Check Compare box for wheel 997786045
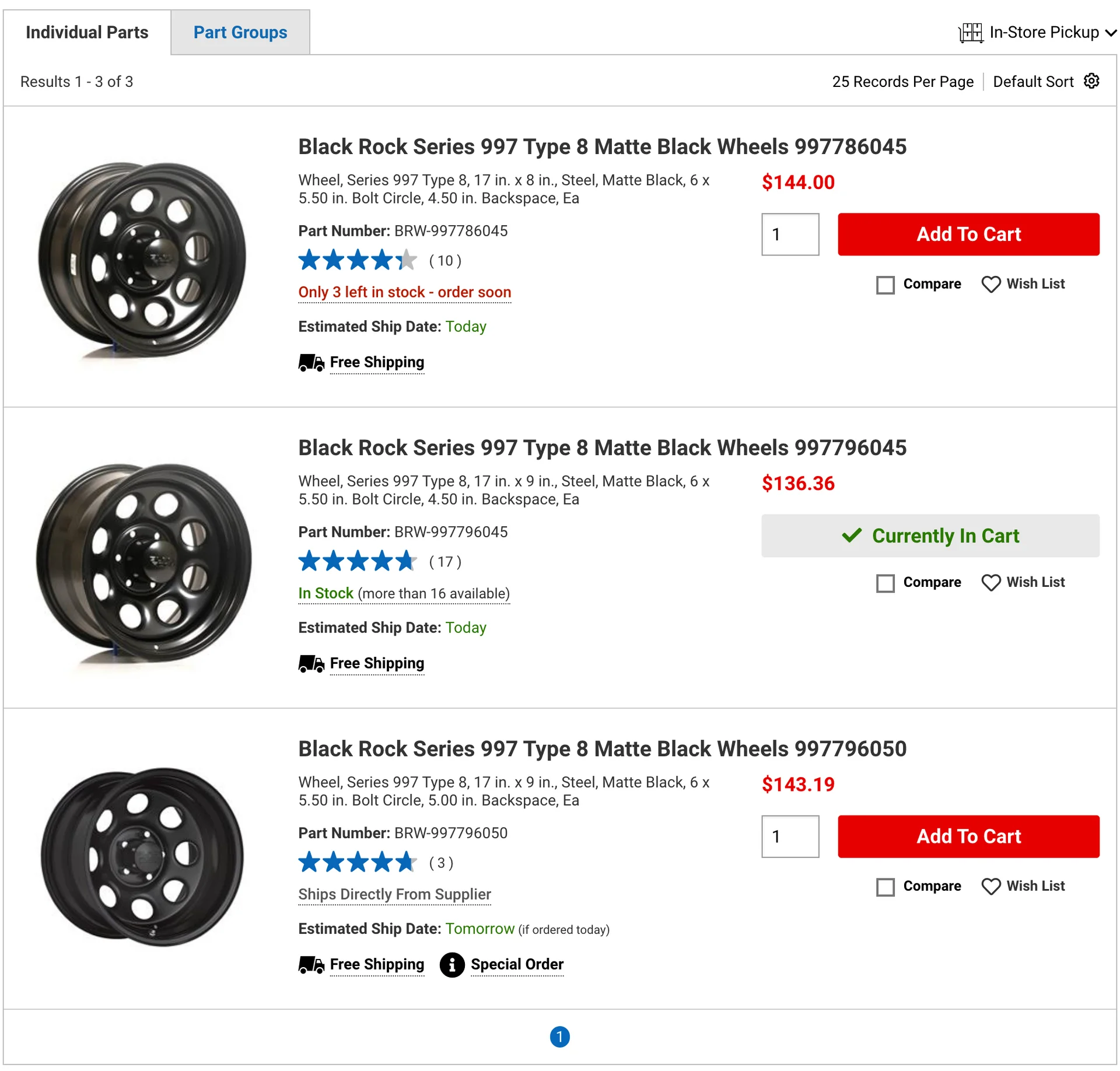Image resolution: width=1120 pixels, height=1071 pixels. (885, 285)
